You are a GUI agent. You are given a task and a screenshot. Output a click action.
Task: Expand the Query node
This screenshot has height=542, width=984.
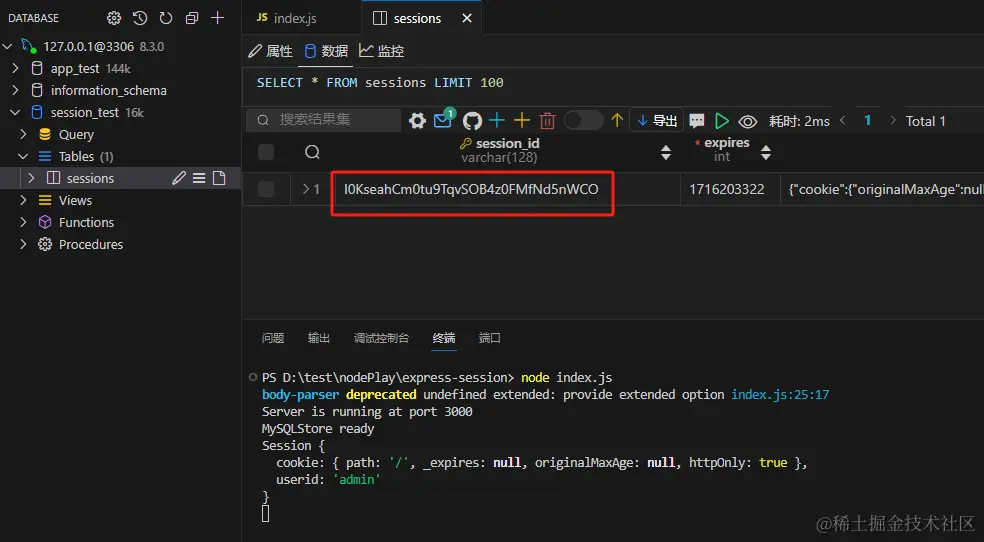[x=23, y=134]
